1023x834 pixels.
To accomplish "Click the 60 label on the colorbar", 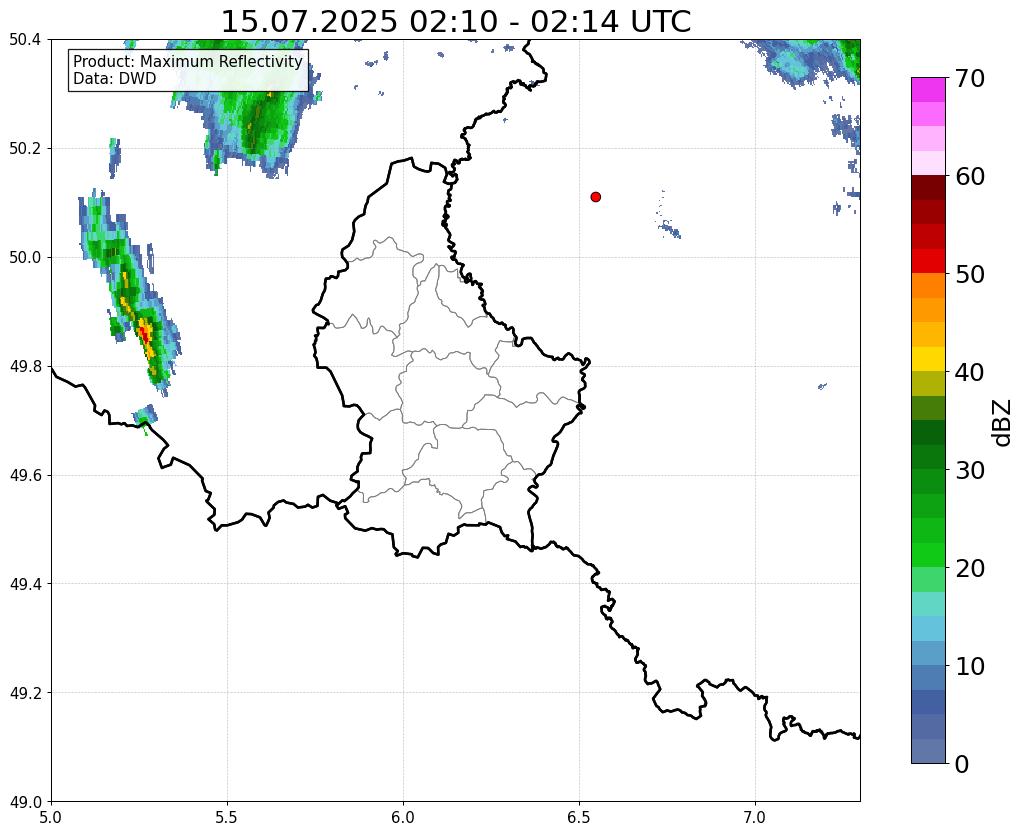I will pos(970,176).
